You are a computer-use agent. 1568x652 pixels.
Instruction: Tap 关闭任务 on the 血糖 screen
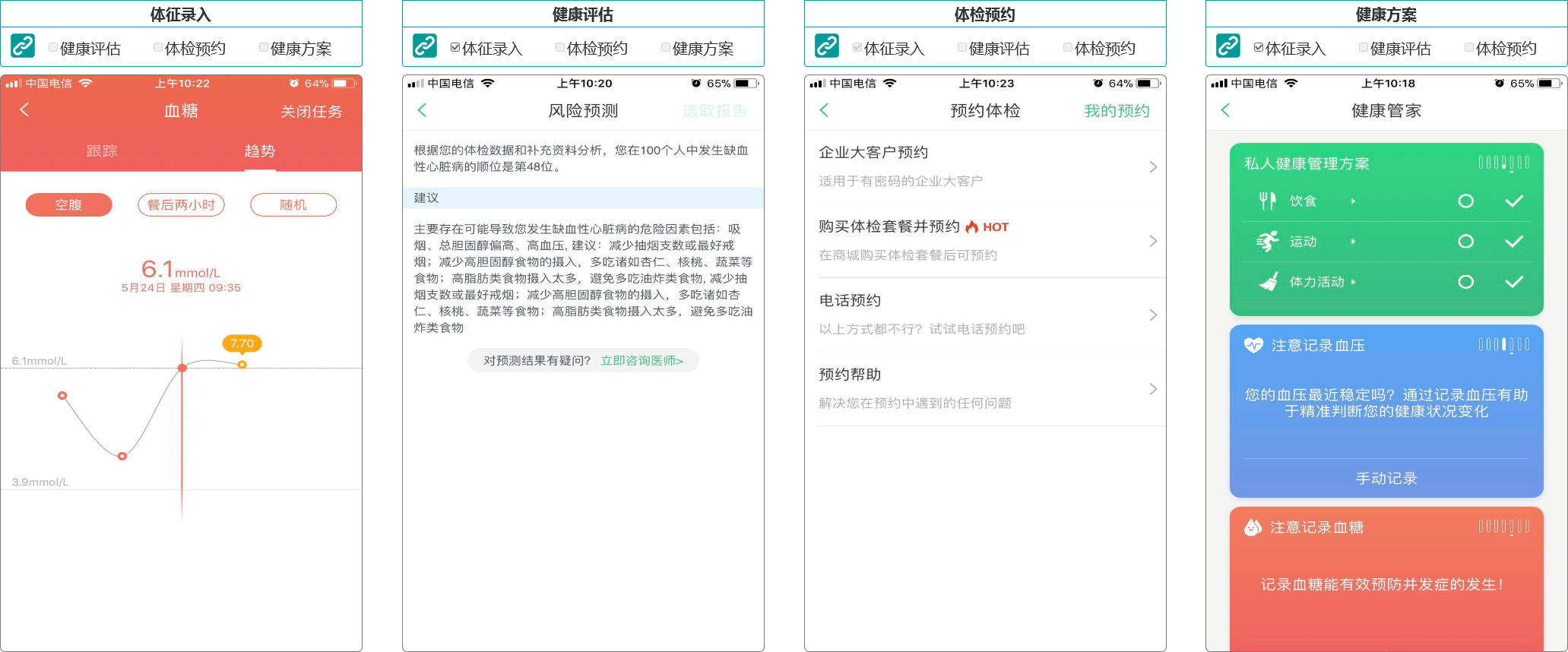click(x=312, y=112)
